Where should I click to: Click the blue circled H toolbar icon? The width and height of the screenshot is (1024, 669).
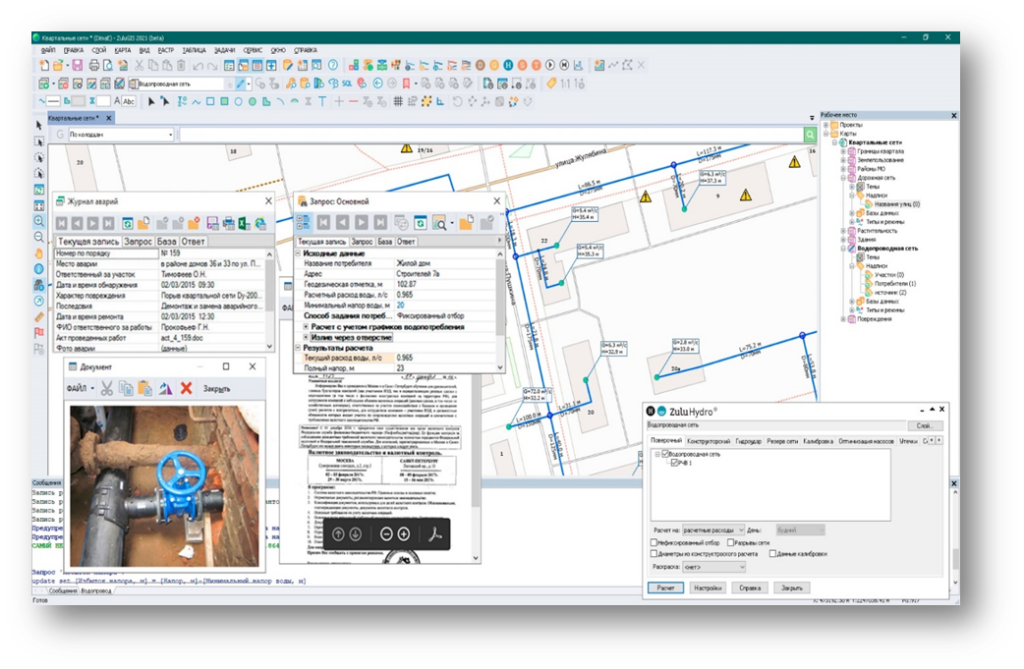508,65
